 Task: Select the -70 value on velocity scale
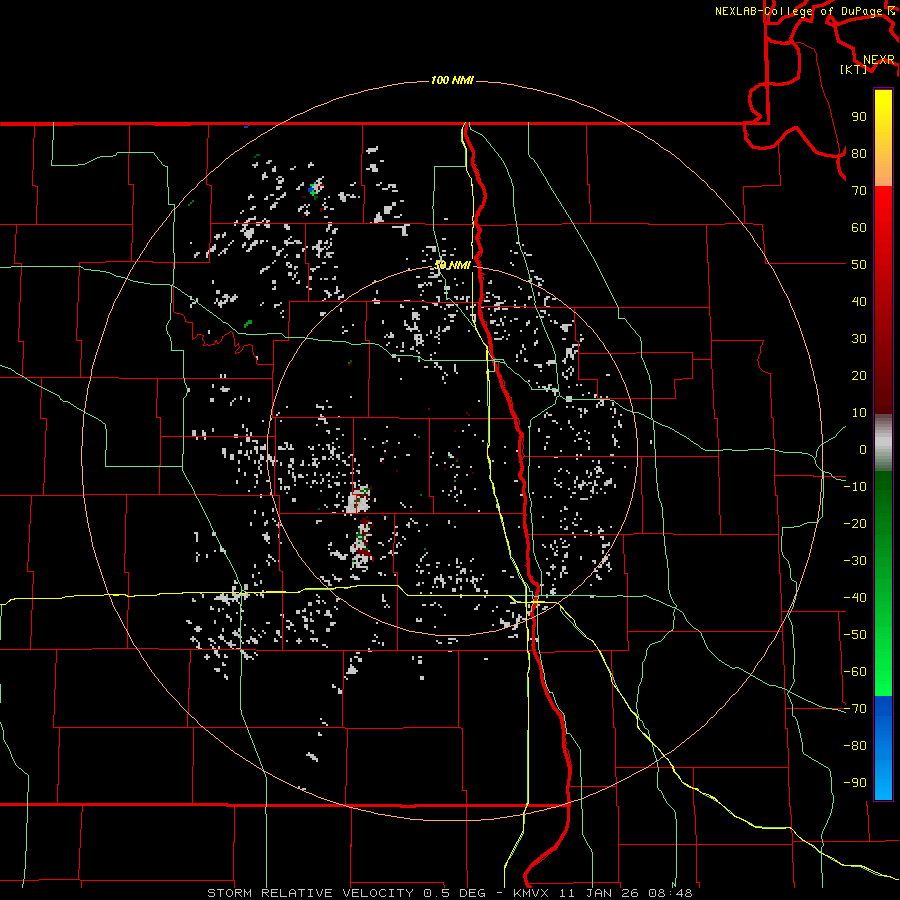pyautogui.click(x=855, y=709)
